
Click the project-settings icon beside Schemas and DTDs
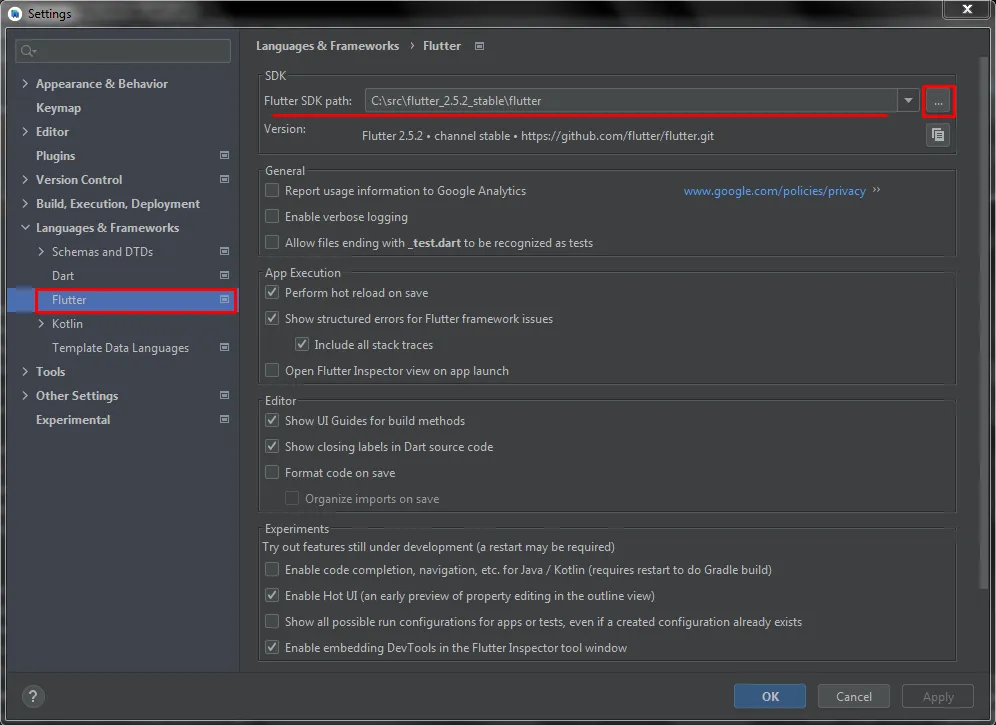point(224,251)
